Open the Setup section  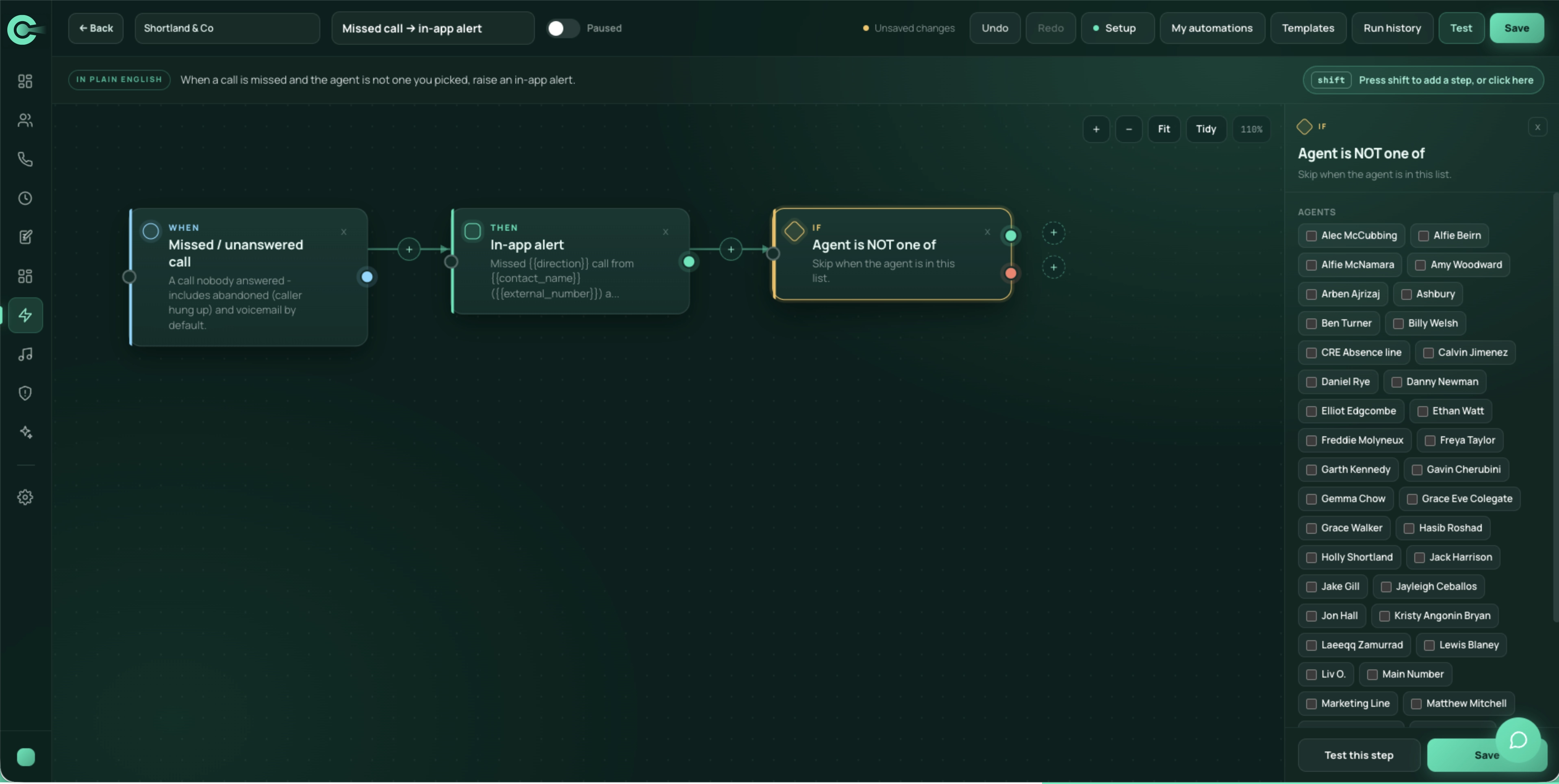click(1117, 28)
